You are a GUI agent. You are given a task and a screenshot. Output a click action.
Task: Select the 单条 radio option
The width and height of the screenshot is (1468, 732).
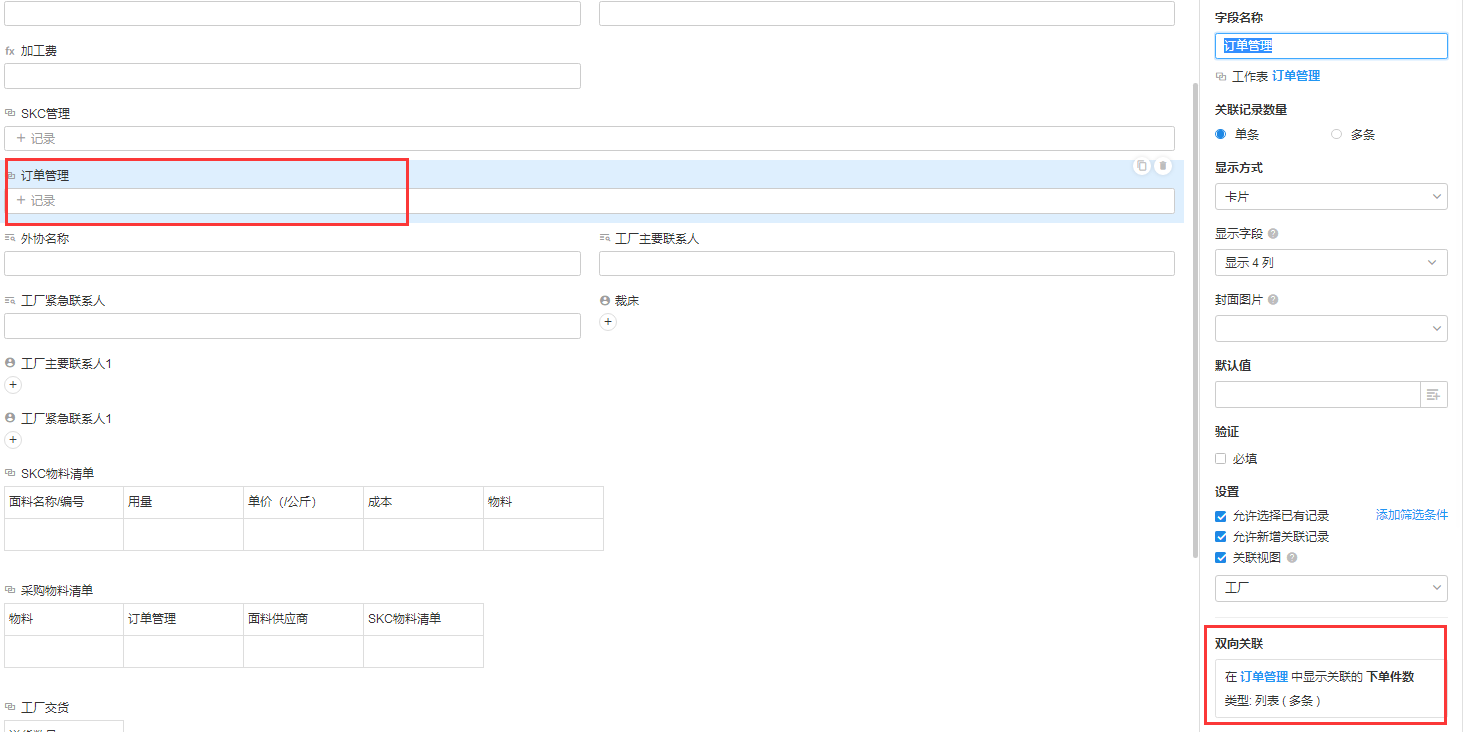point(1221,135)
